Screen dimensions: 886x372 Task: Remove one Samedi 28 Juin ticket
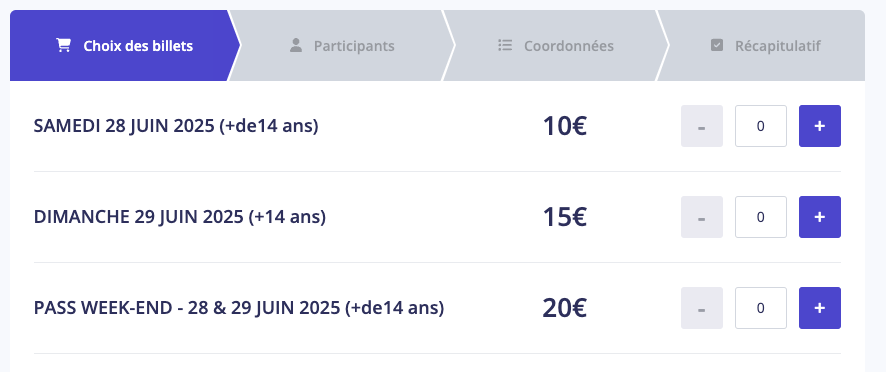click(x=702, y=126)
